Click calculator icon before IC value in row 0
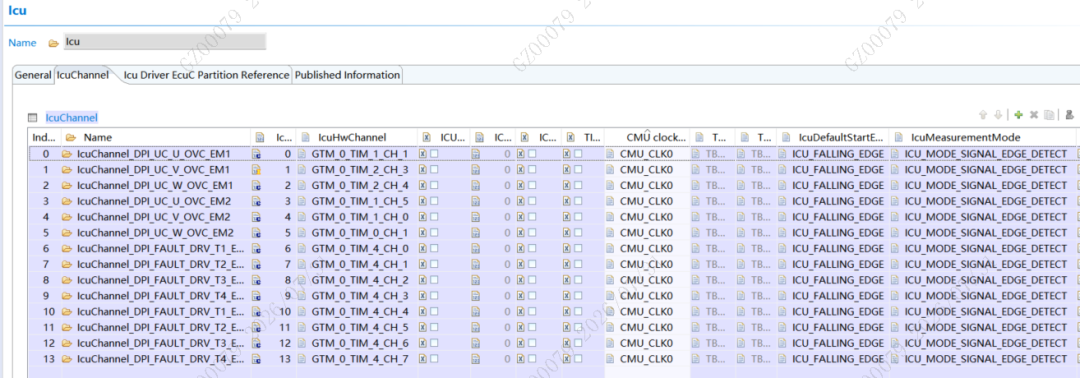This screenshot has width=1080, height=378. (475, 154)
